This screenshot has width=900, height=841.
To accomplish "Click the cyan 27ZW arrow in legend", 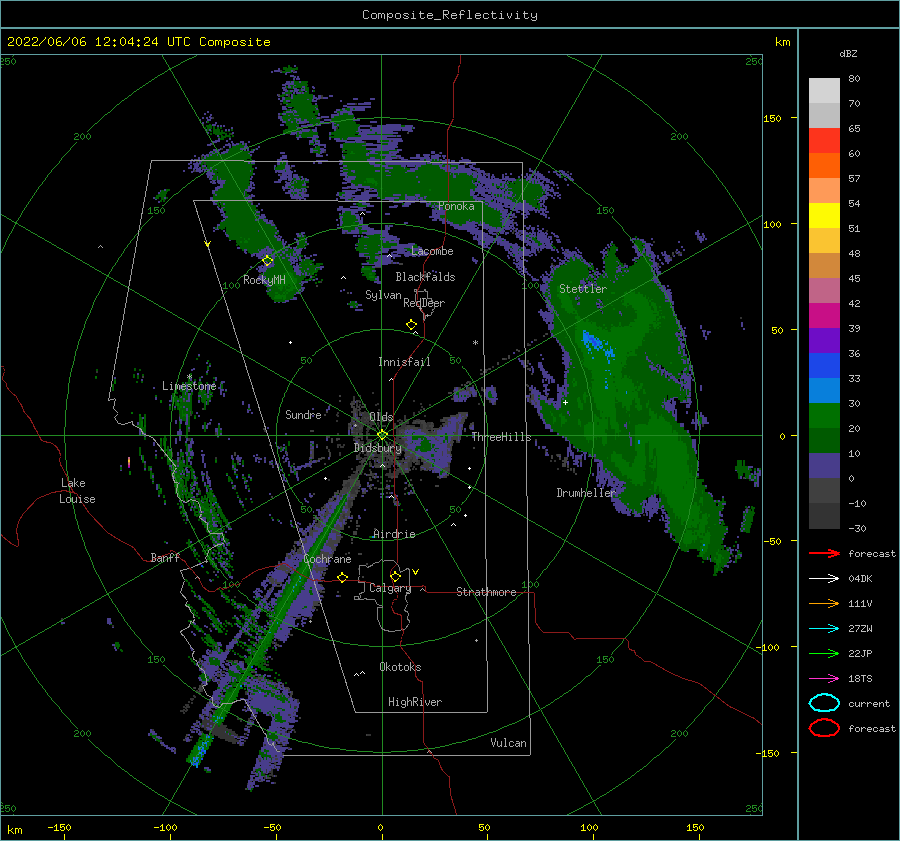I will (x=824, y=629).
